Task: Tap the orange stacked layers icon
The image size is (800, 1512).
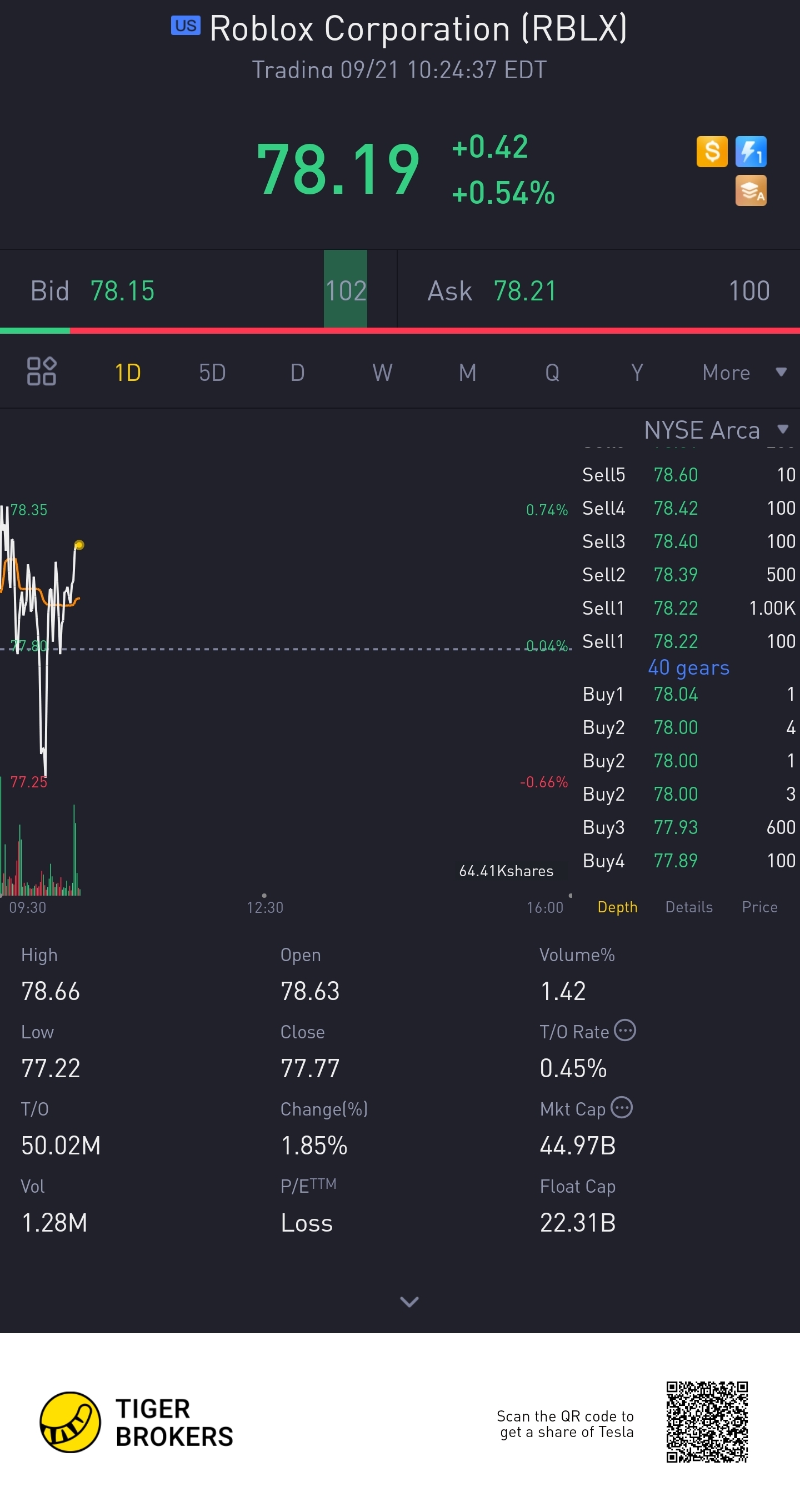Action: 751,190
